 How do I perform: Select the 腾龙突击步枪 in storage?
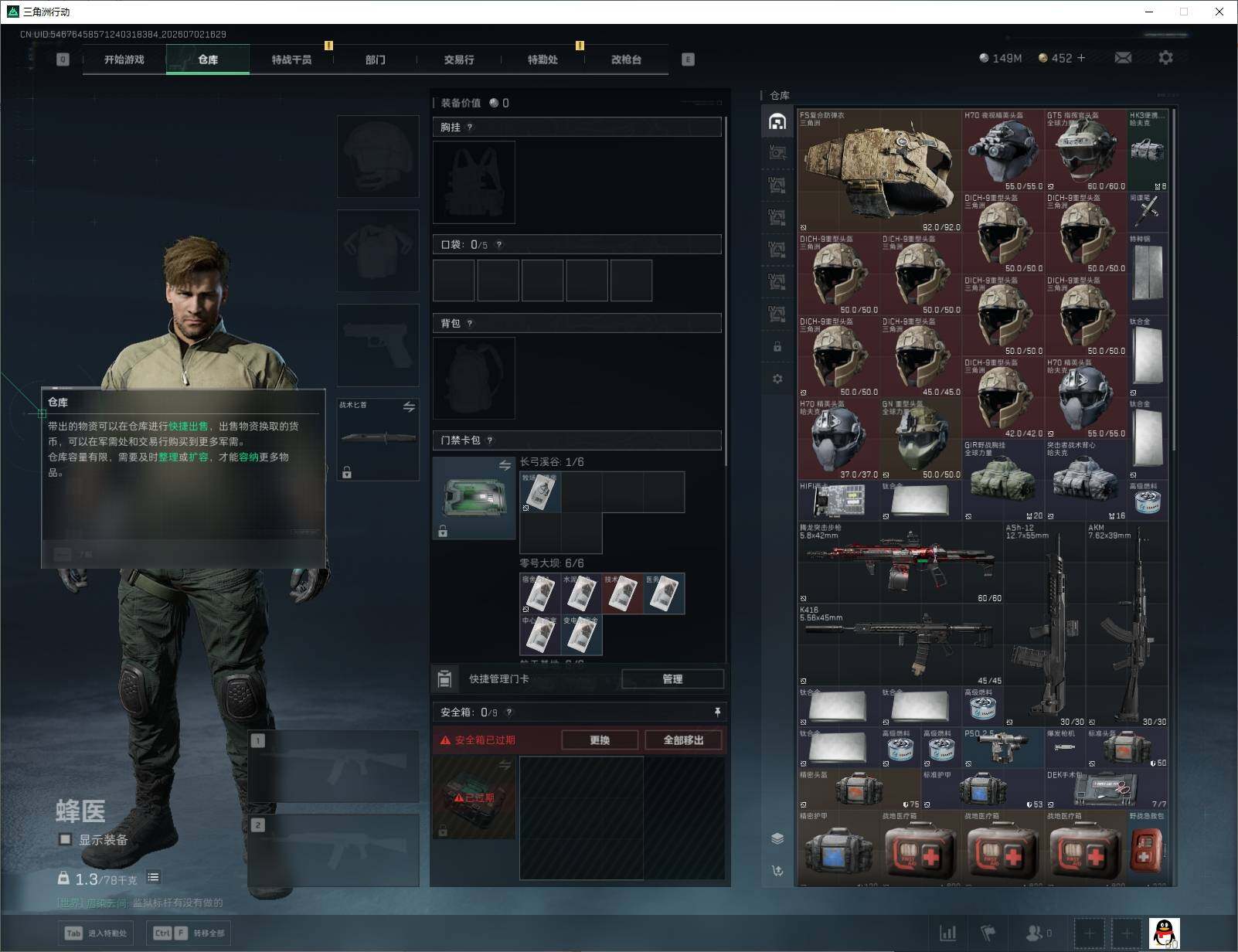click(x=900, y=563)
